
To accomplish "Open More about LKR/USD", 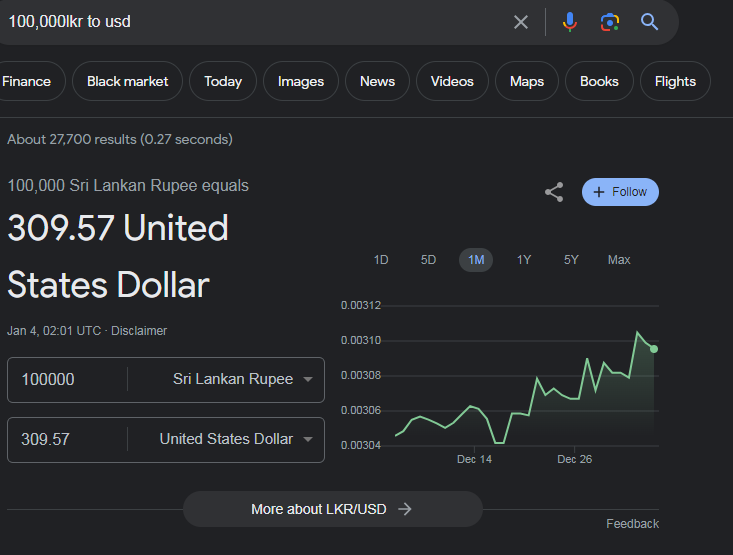I will (x=333, y=509).
